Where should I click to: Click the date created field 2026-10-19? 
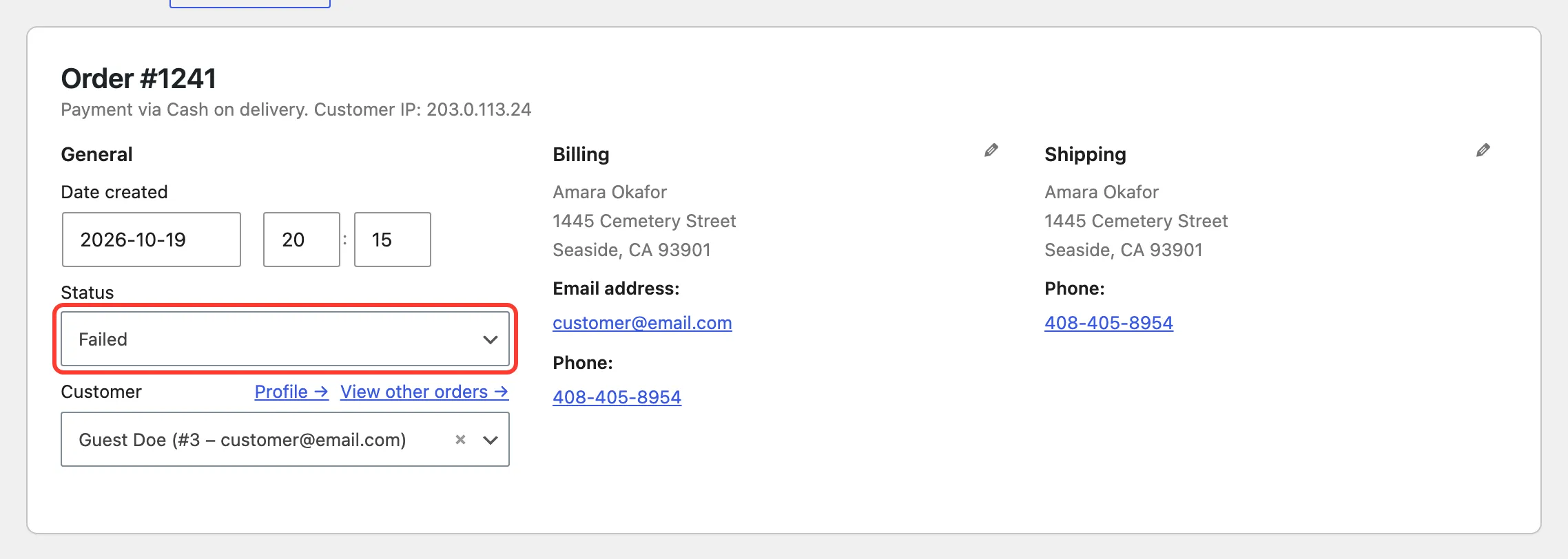pyautogui.click(x=152, y=240)
